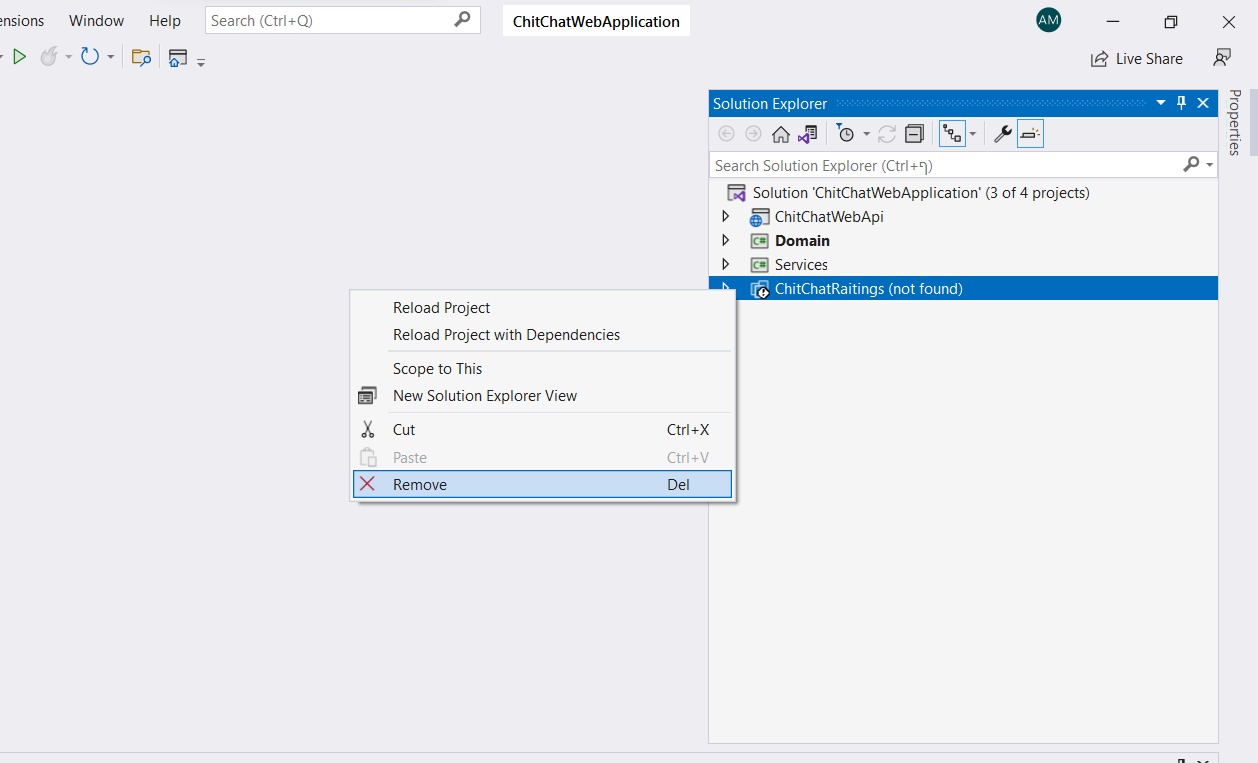Click the solution file icon at tree root
The width and height of the screenshot is (1258, 763).
point(737,193)
